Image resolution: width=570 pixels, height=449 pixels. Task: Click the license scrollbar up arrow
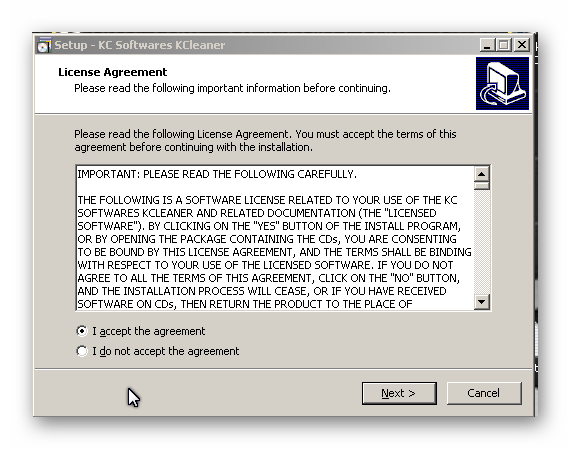click(x=482, y=174)
